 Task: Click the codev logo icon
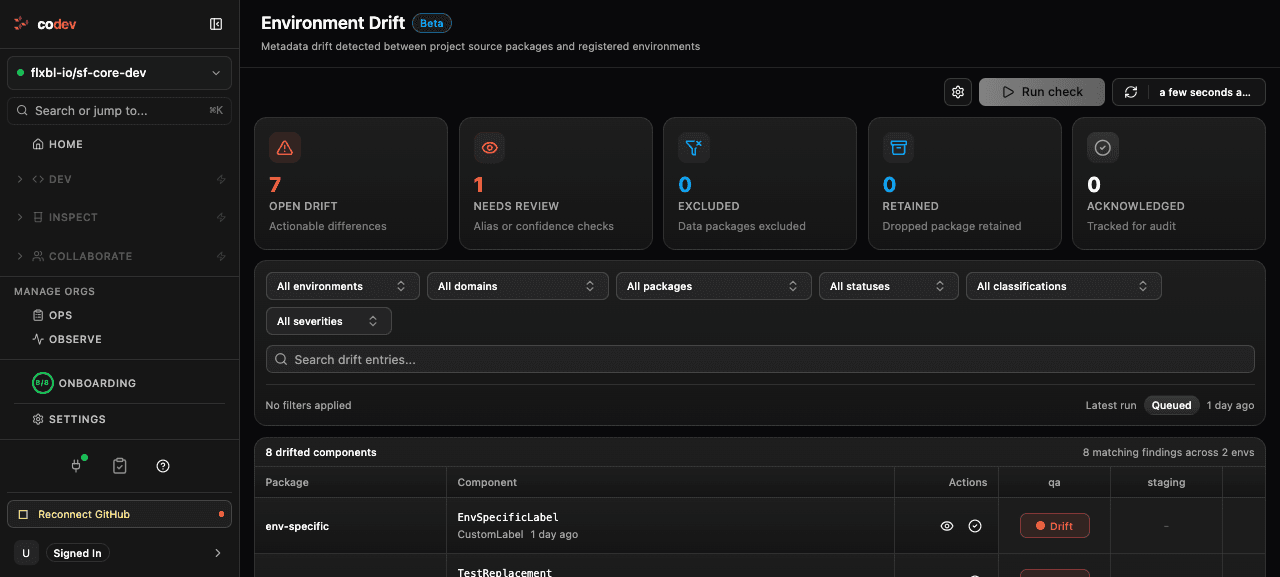(21, 24)
